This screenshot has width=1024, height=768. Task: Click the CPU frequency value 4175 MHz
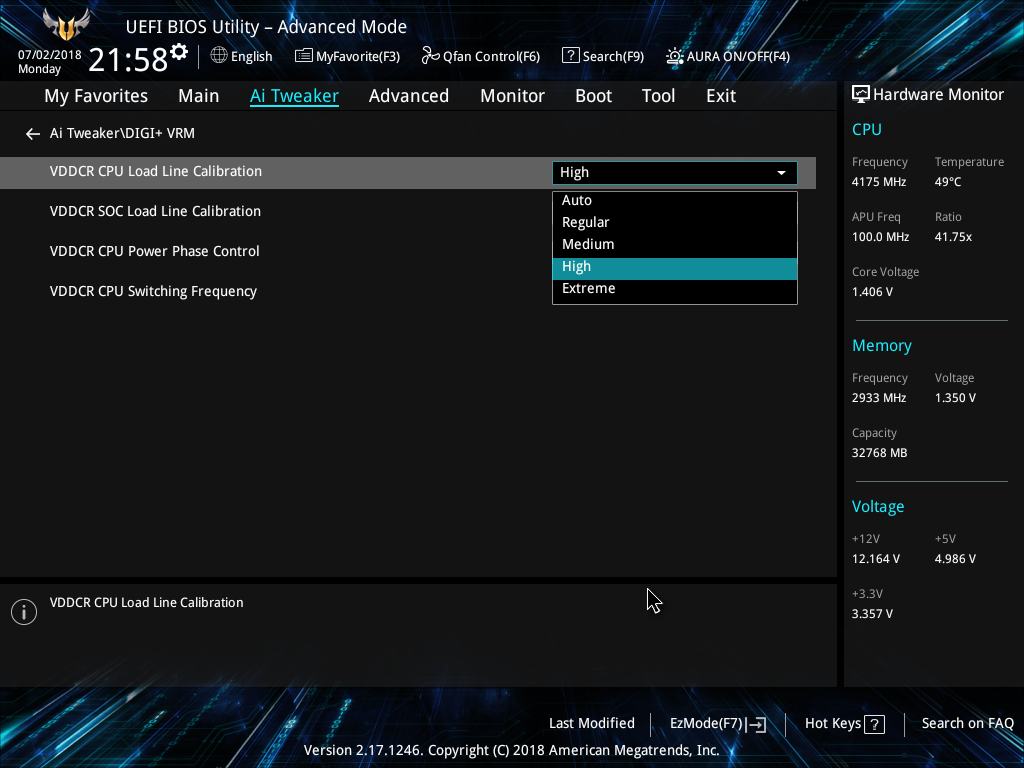tap(879, 182)
